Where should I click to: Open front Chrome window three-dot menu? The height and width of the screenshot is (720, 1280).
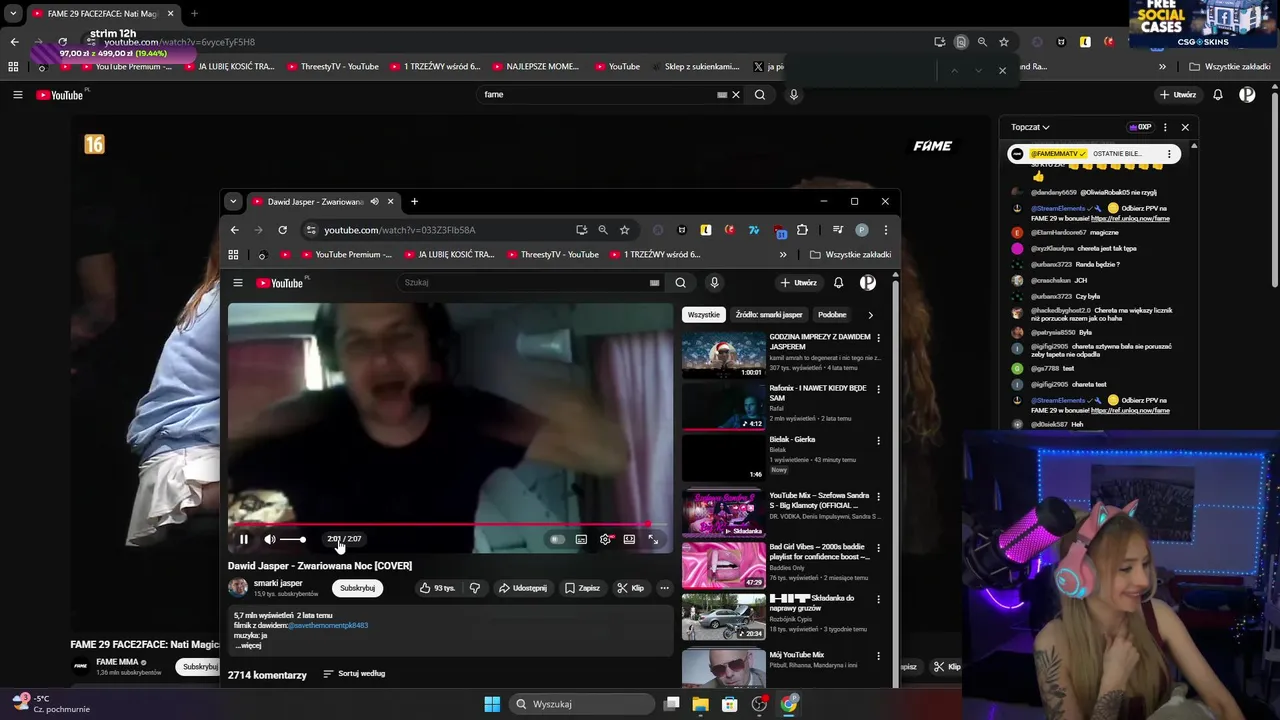(885, 230)
